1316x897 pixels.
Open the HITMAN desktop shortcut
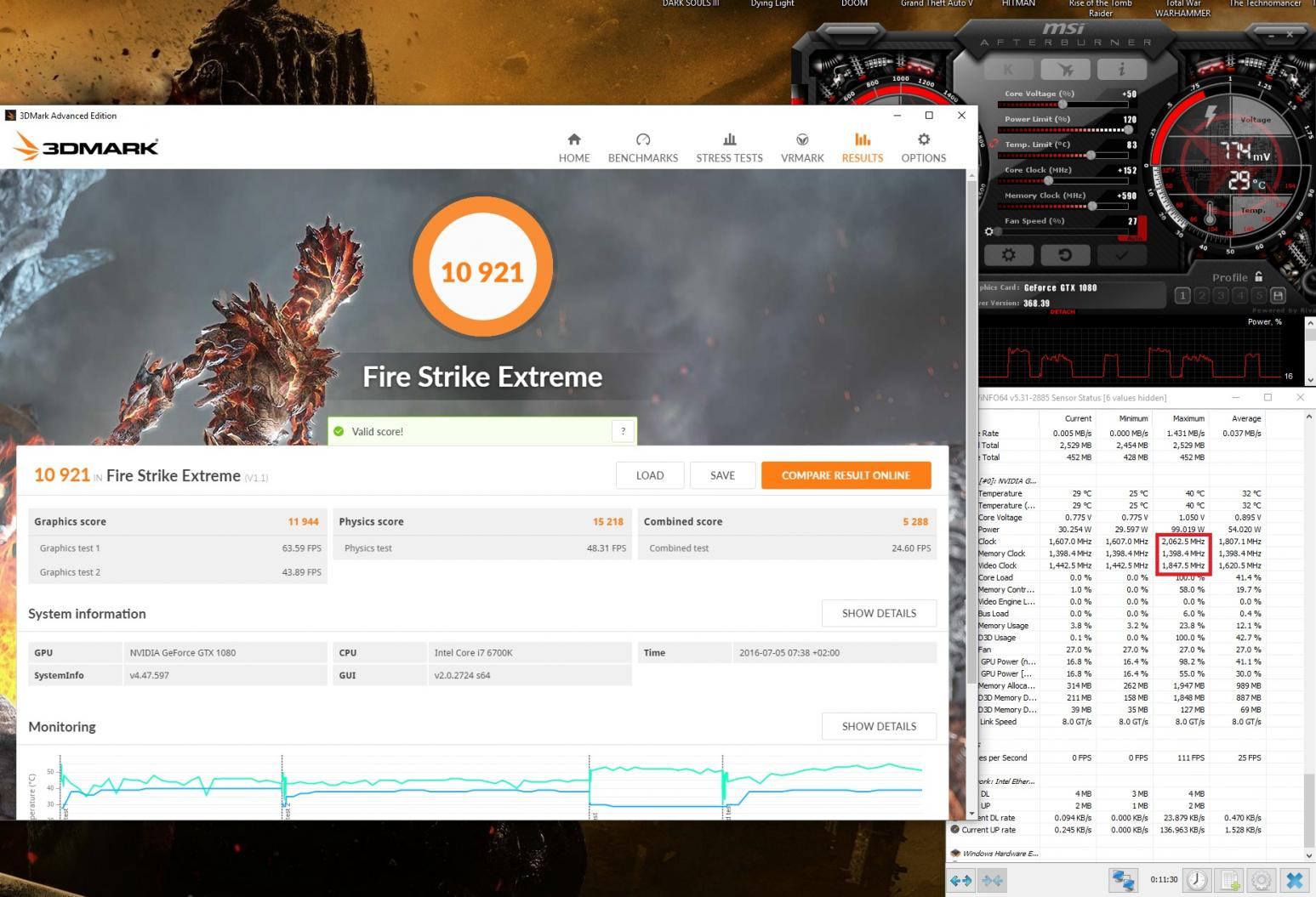(x=1018, y=3)
